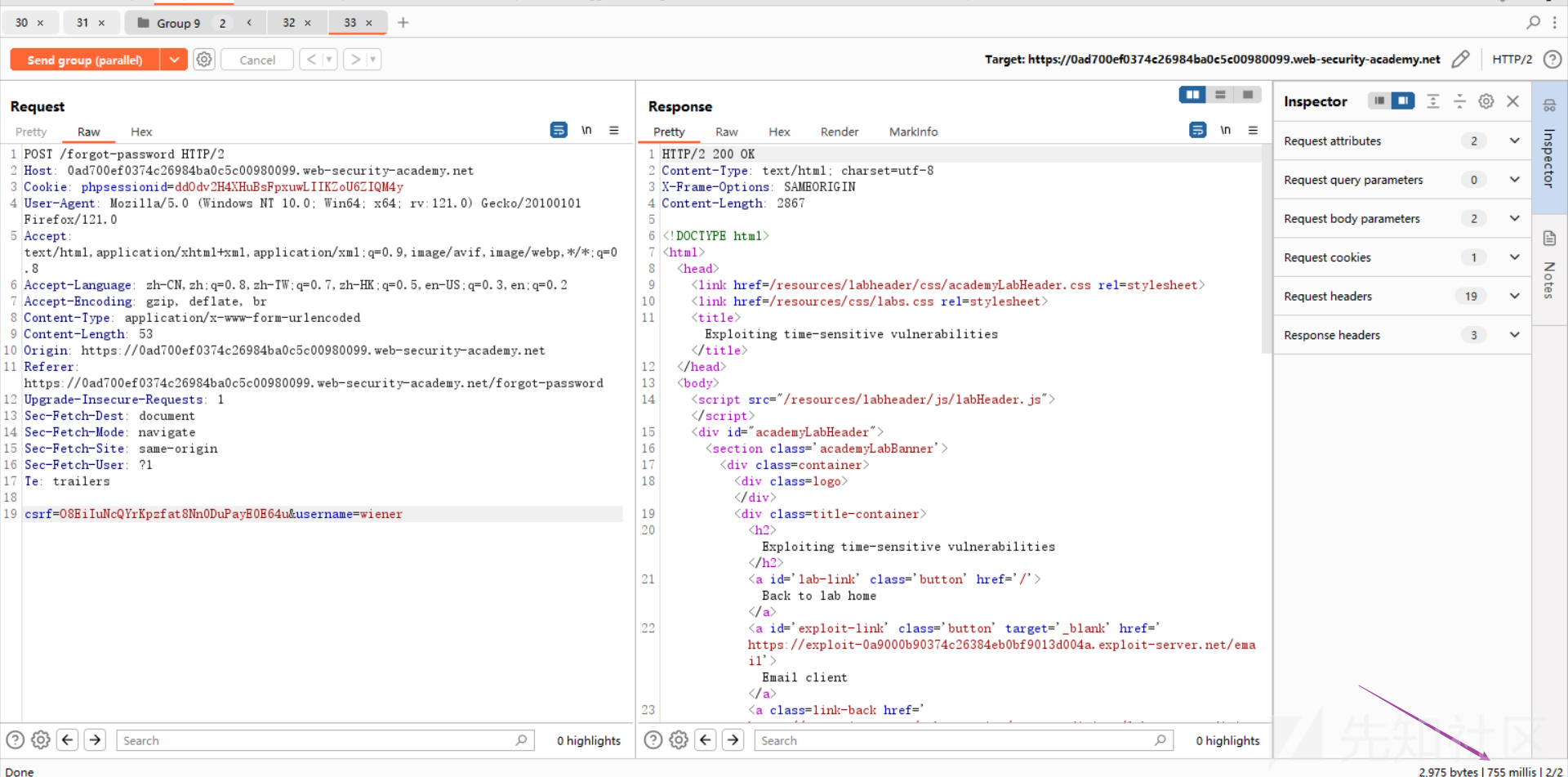Set side-by-side split layout
Viewport: 1568px width, 777px height.
click(1192, 95)
